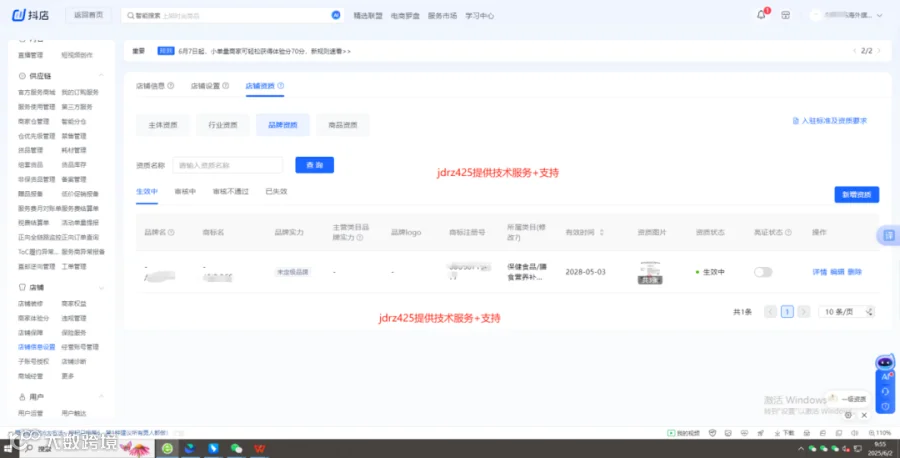Open 精选联盟 in the top nav
The width and height of the screenshot is (900, 458).
pos(368,15)
